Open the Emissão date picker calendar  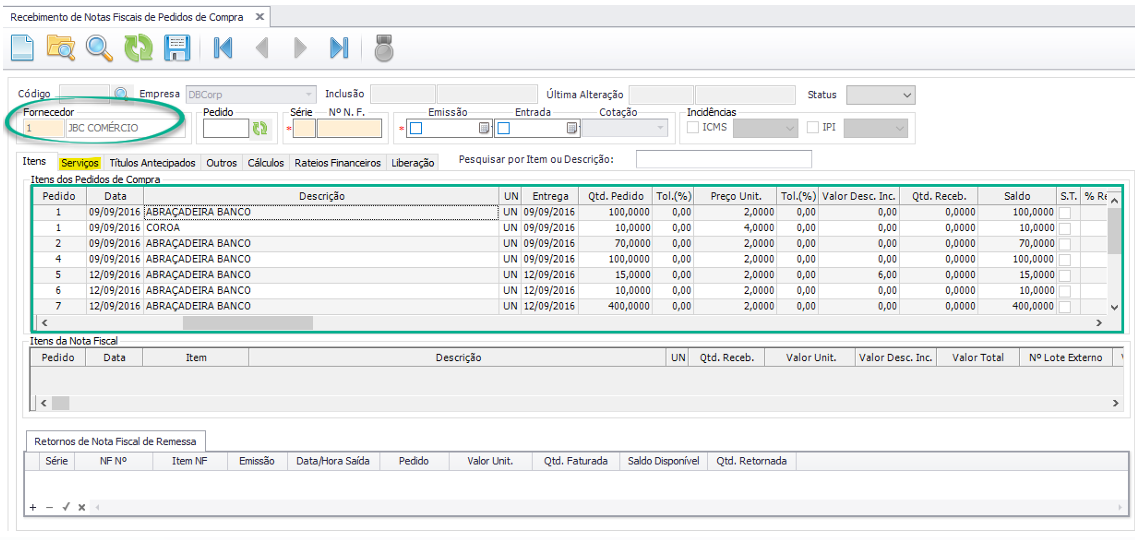click(x=484, y=128)
